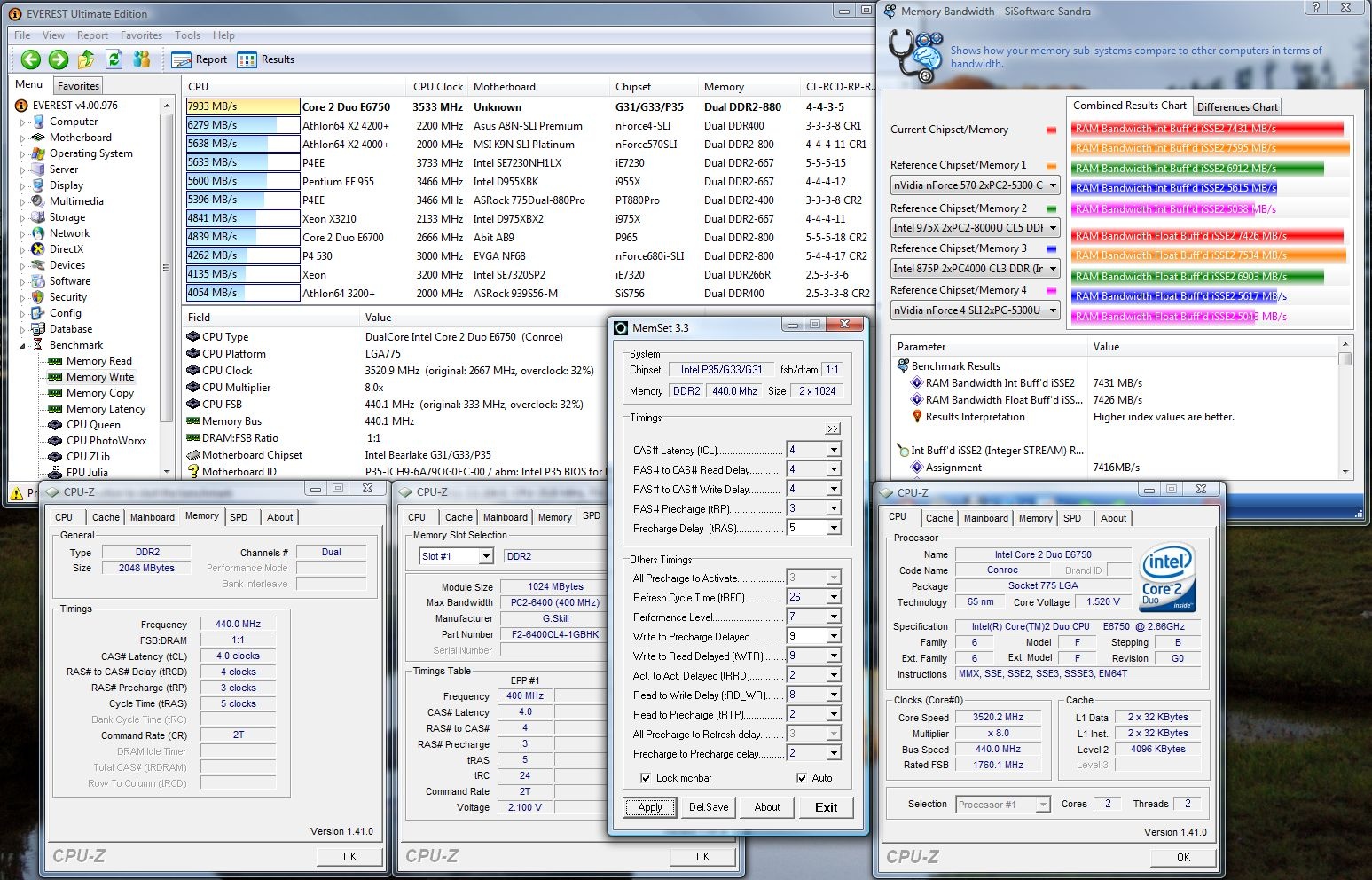Select the Network icon in EVEREST tree

click(x=38, y=233)
